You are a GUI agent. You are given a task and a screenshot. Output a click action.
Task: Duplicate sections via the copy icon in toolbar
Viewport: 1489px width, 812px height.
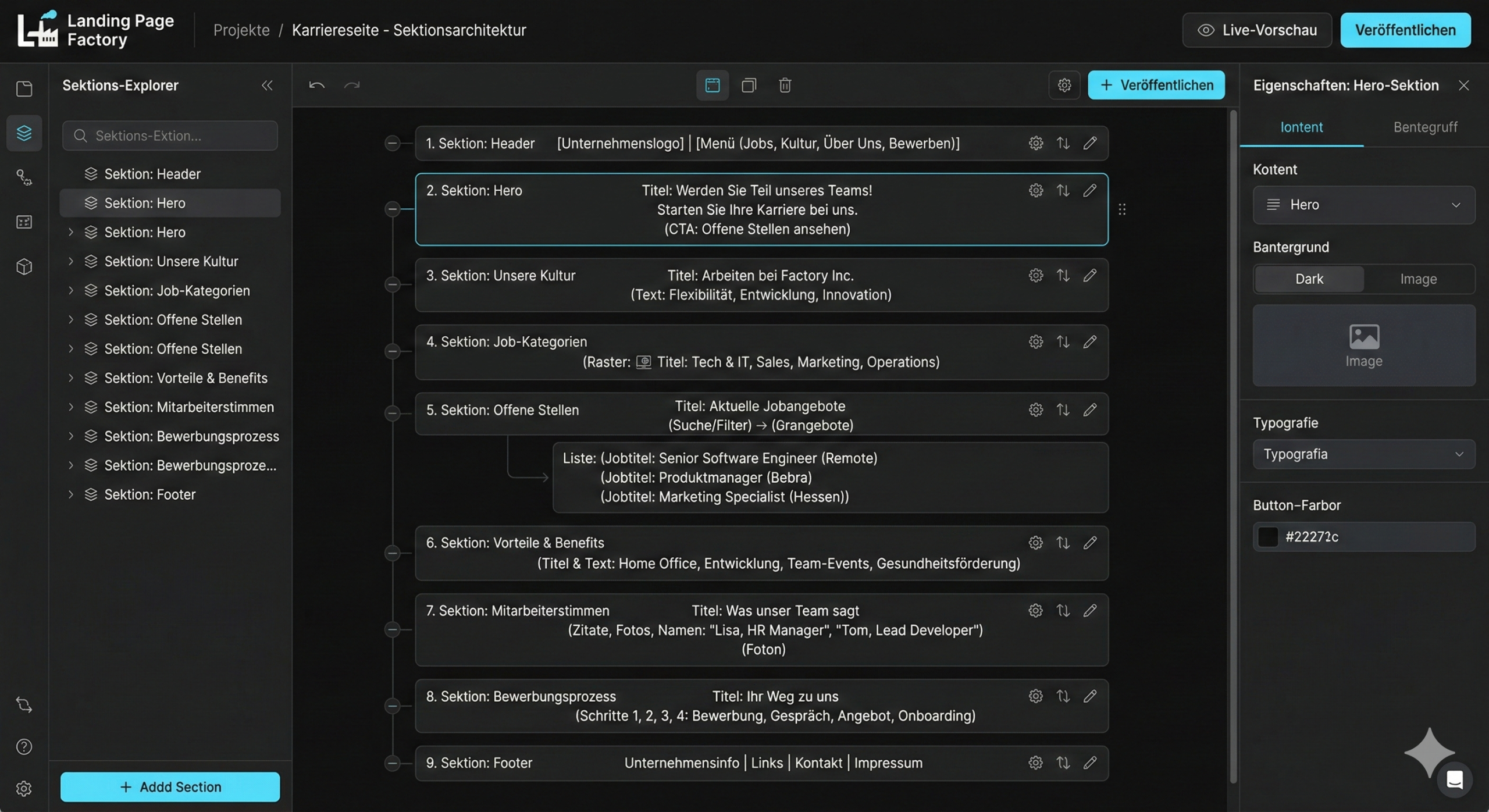(x=749, y=85)
